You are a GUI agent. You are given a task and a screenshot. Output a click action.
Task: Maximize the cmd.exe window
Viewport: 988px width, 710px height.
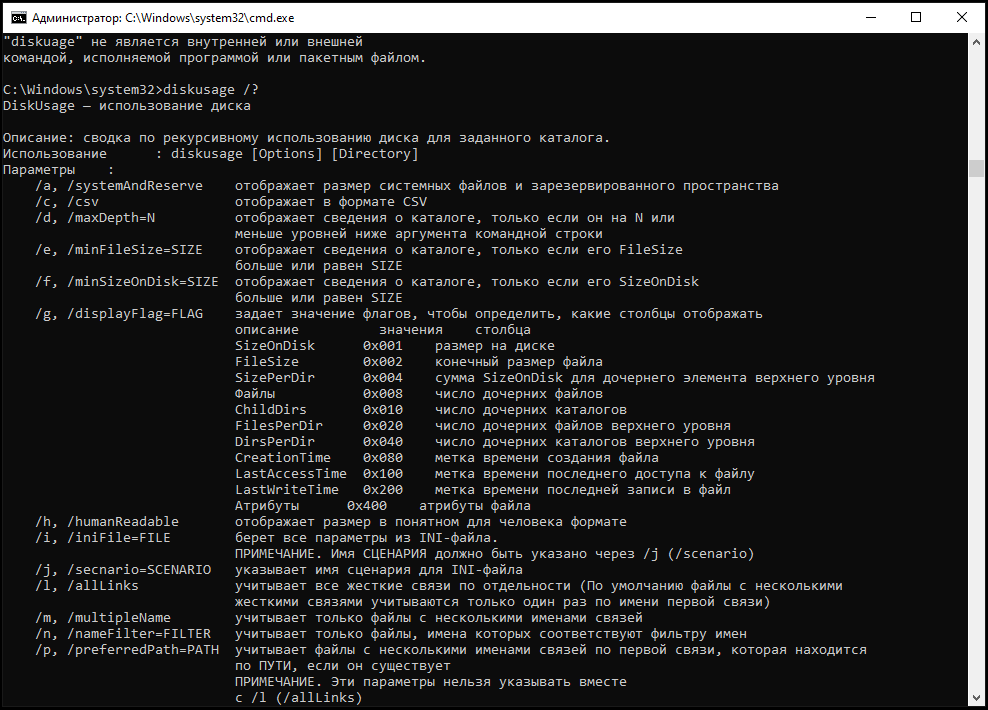916,17
